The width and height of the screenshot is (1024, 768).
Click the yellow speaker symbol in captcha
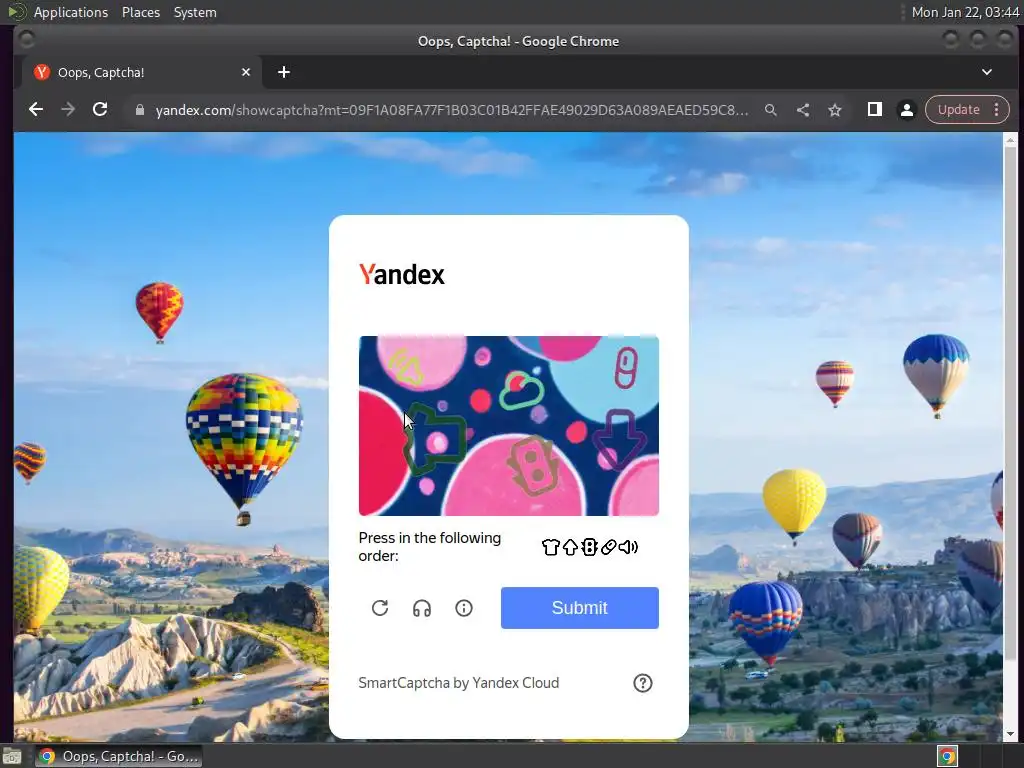point(406,366)
